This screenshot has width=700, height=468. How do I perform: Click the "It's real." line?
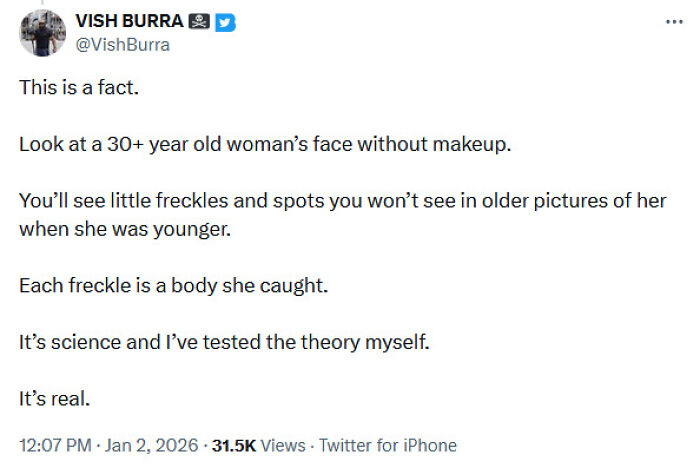(x=55, y=398)
